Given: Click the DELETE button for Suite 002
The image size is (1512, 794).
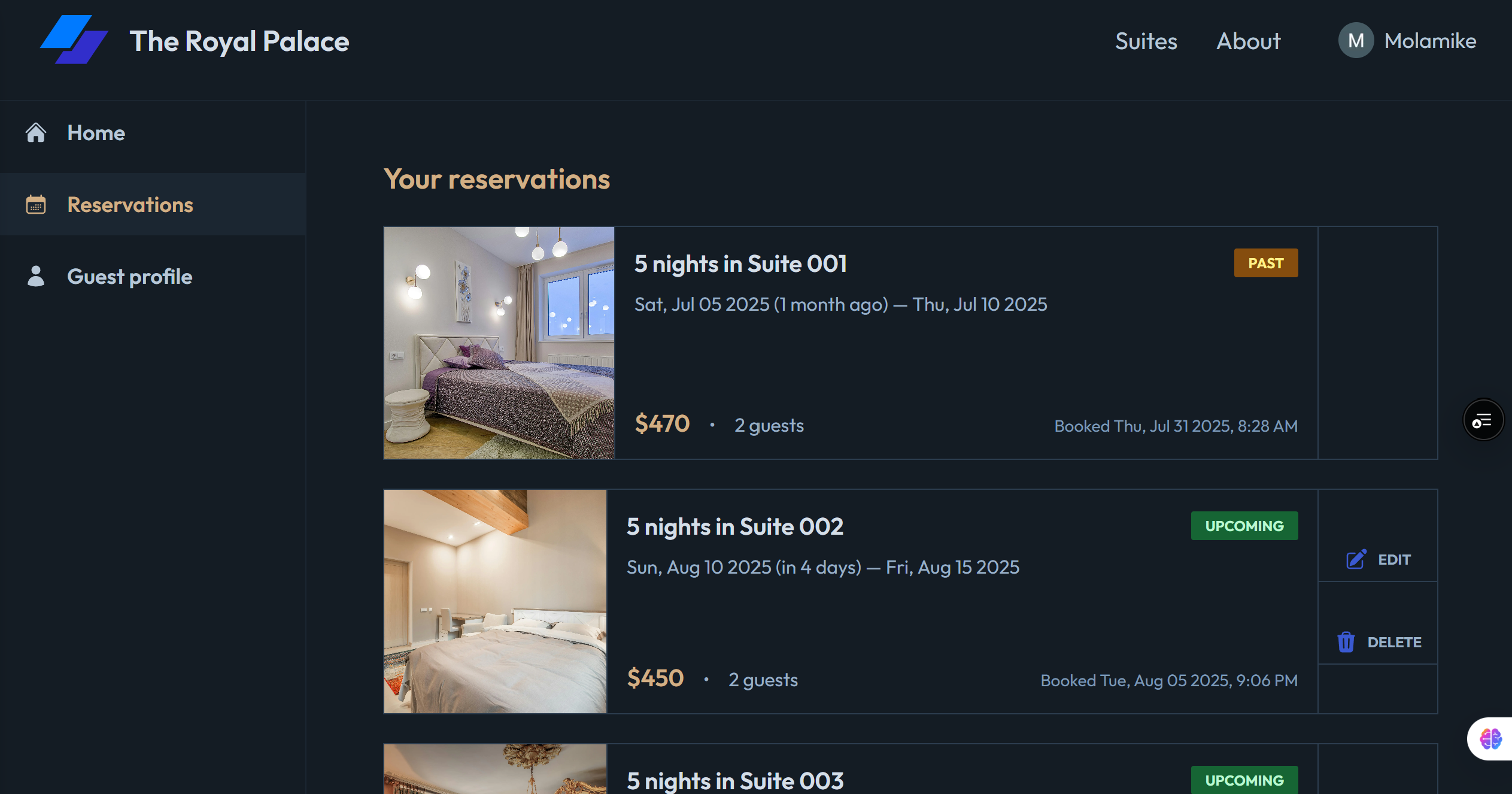Looking at the screenshot, I should pyautogui.click(x=1378, y=642).
